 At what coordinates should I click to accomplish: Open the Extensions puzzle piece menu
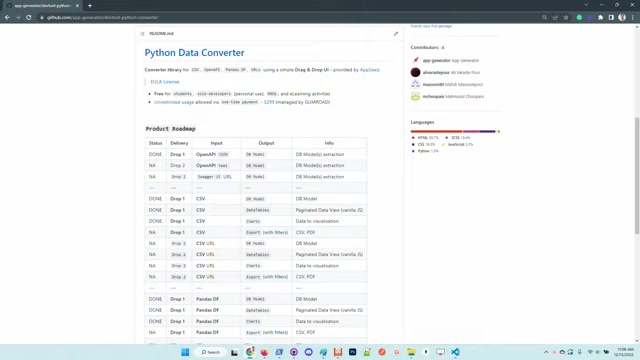[600, 18]
